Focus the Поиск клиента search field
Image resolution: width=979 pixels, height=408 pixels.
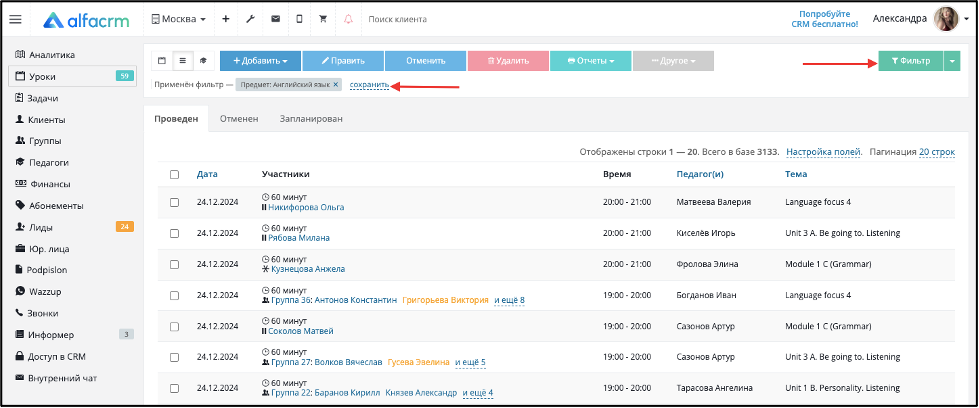[437, 19]
